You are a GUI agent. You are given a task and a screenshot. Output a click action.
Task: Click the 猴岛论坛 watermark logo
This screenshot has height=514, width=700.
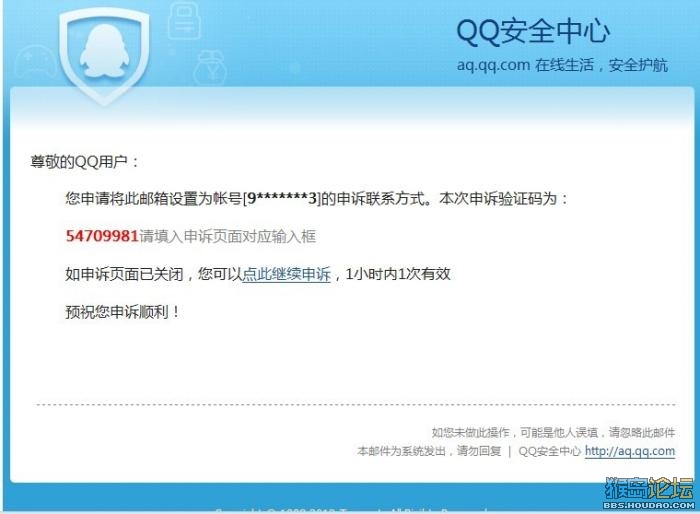[x=649, y=489]
